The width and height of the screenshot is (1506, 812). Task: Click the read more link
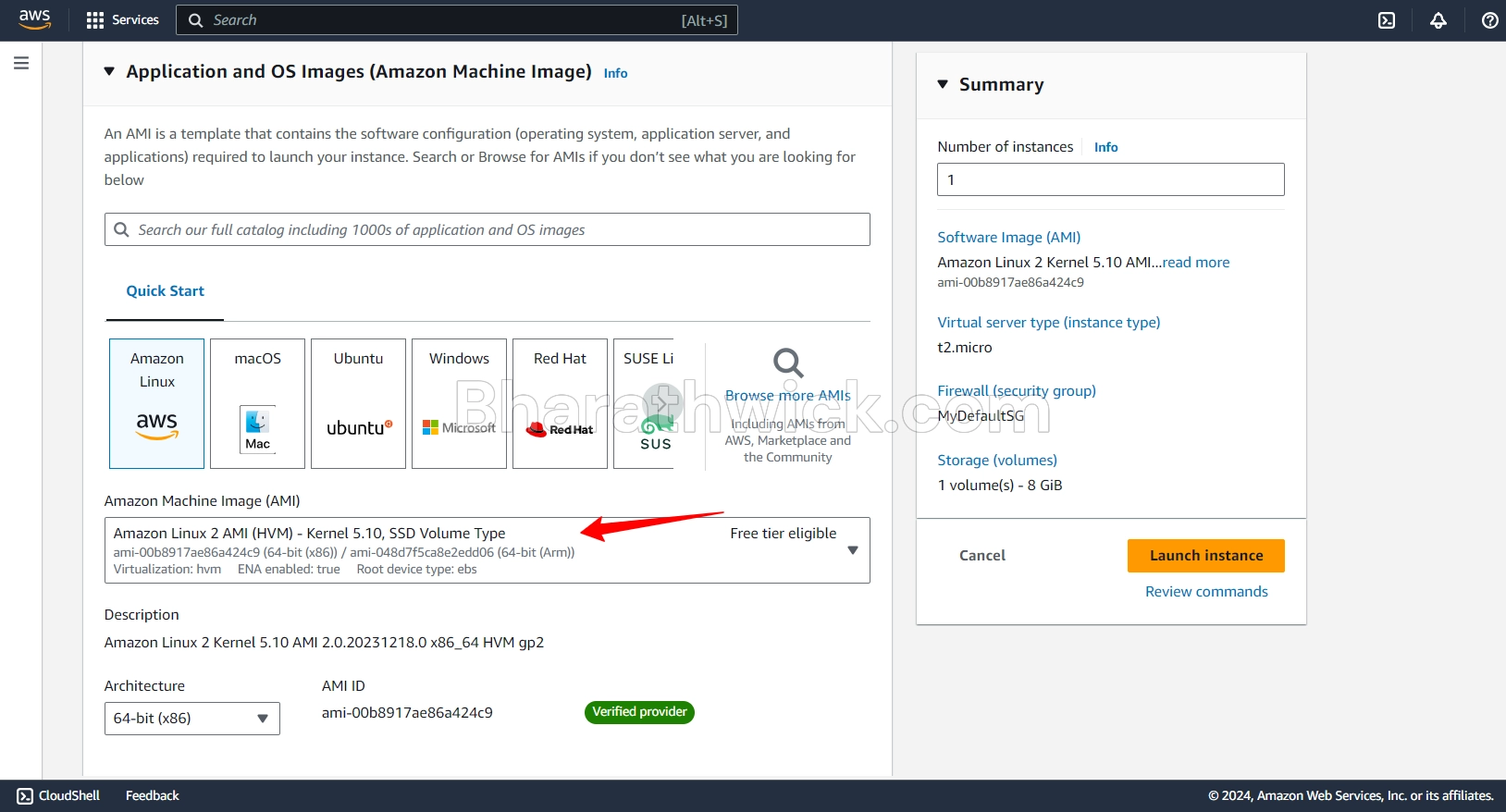tap(1196, 263)
